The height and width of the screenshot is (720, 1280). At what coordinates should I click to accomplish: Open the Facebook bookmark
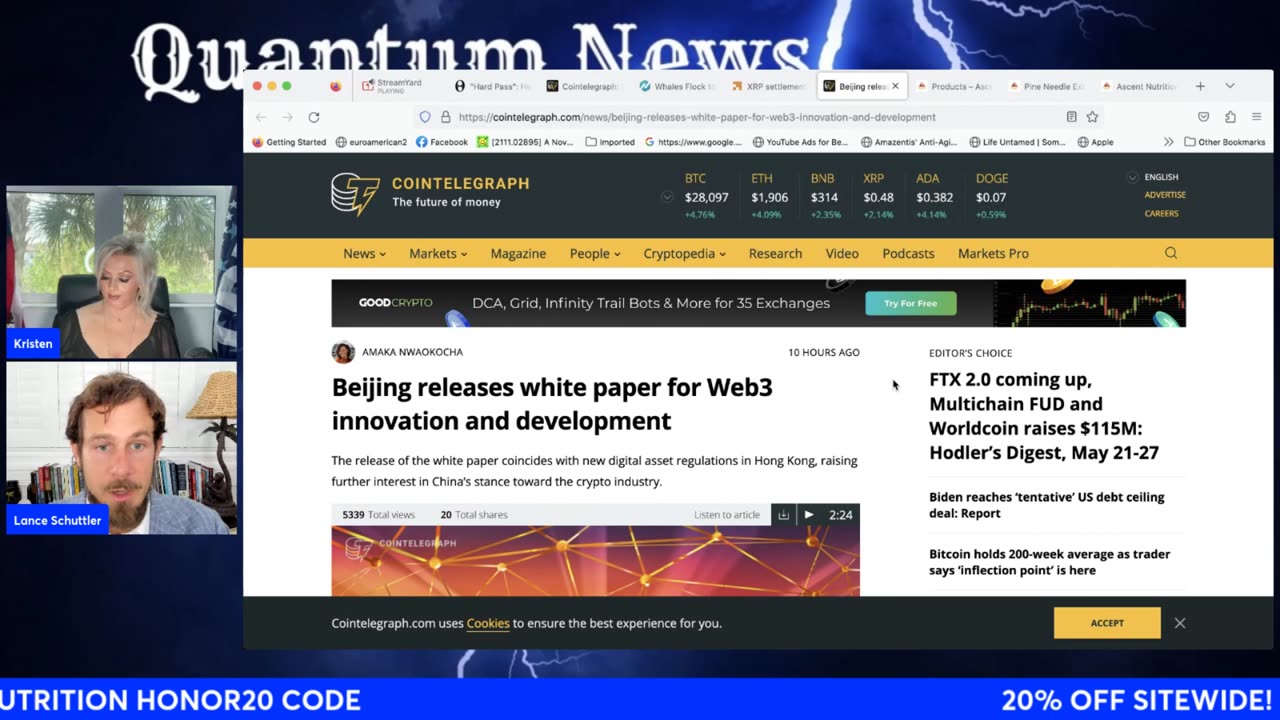(x=442, y=142)
